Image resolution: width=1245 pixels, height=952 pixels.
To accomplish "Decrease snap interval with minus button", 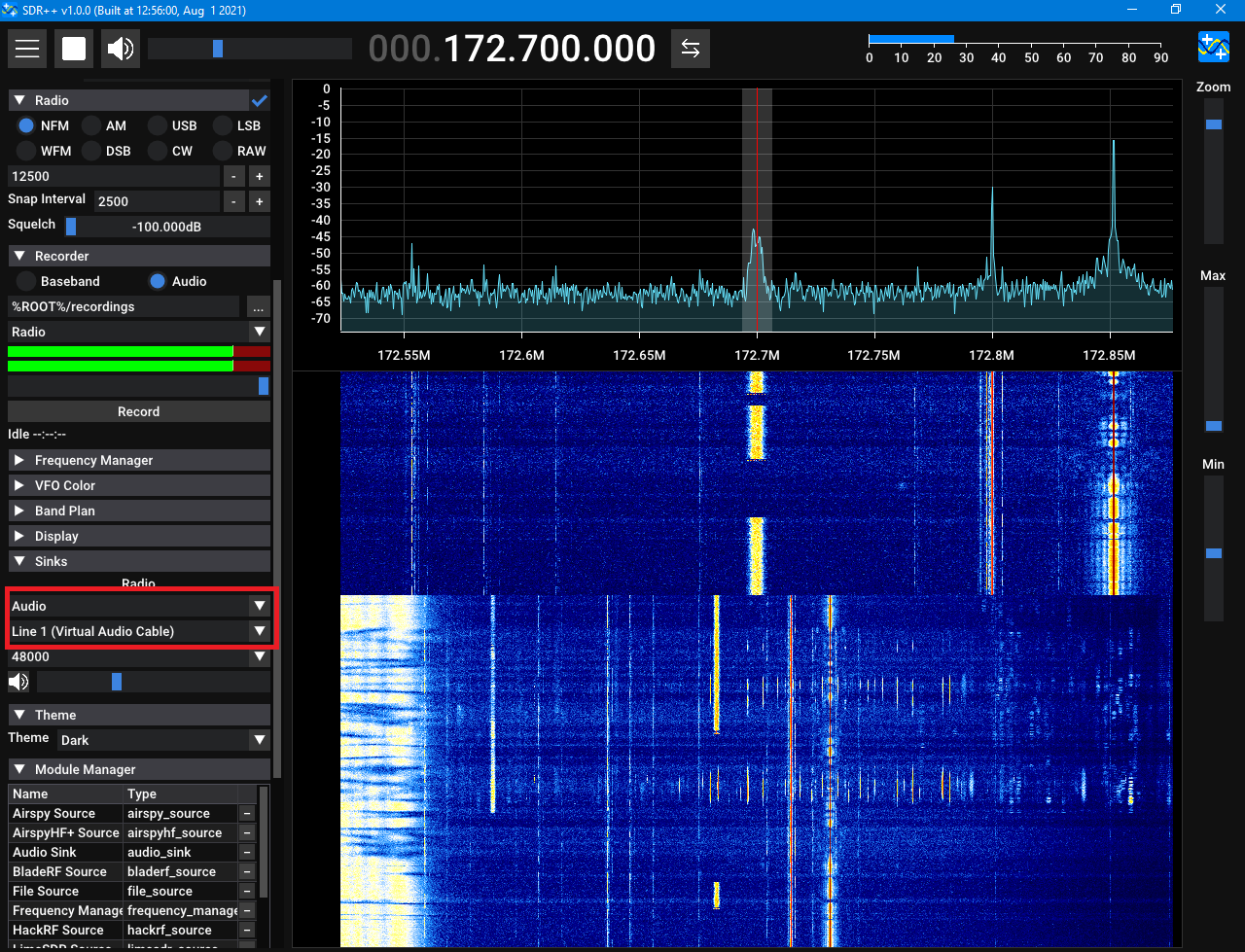I will [233, 201].
